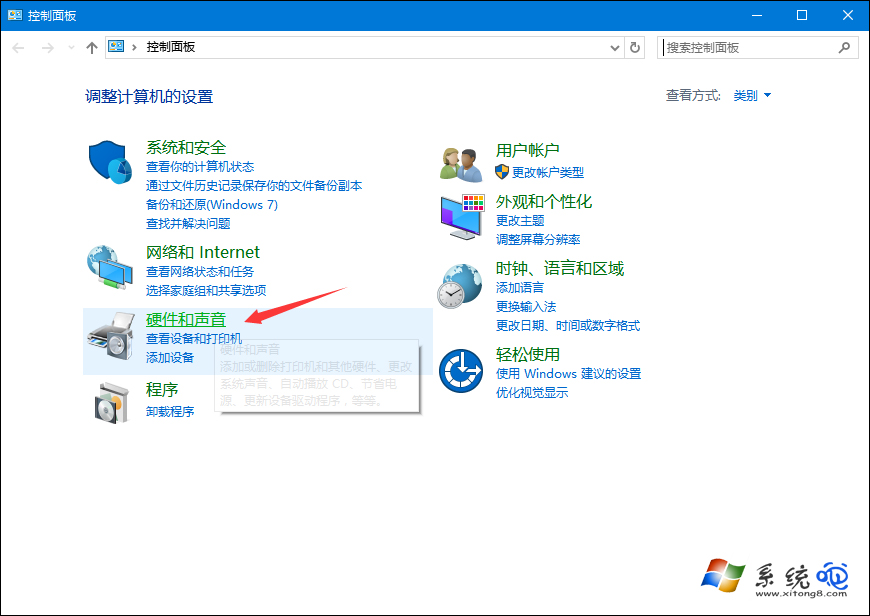Open 备份和还原(Windows 7) link
The image size is (870, 616).
[212, 204]
